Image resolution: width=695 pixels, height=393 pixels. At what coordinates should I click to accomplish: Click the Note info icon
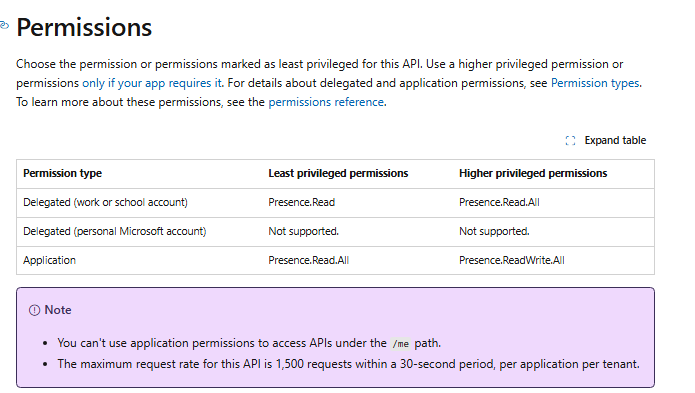point(34,310)
